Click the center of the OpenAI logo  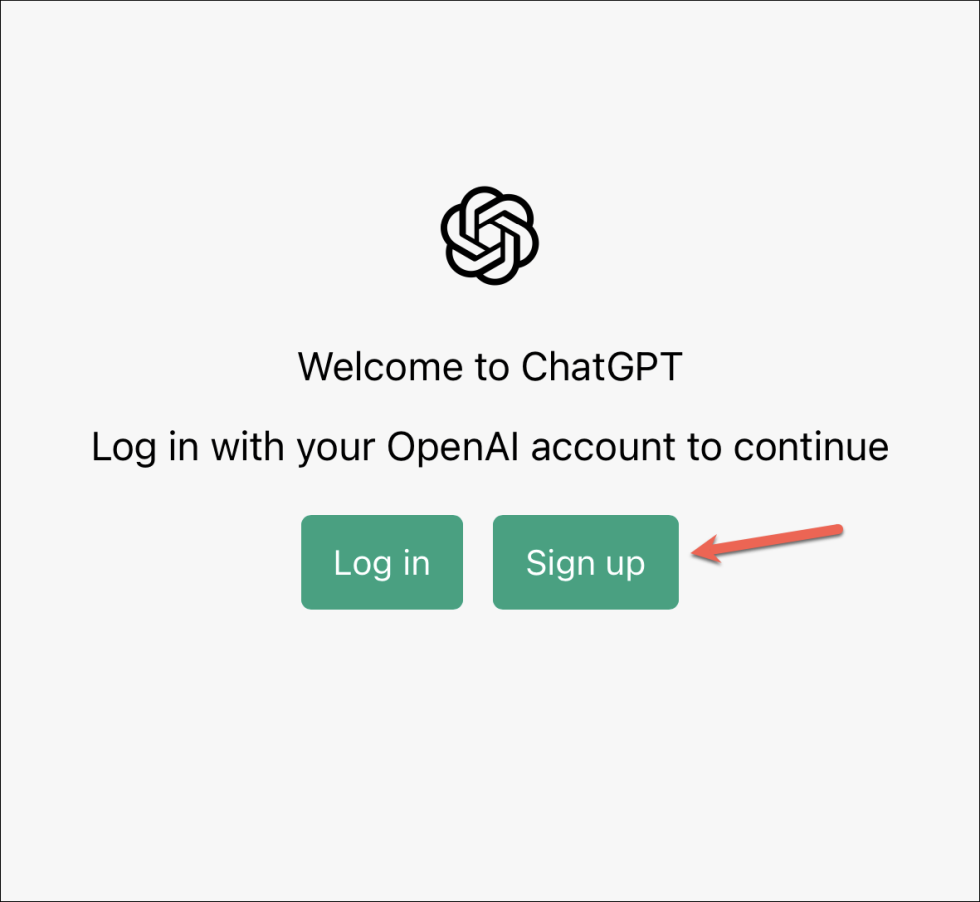click(489, 236)
